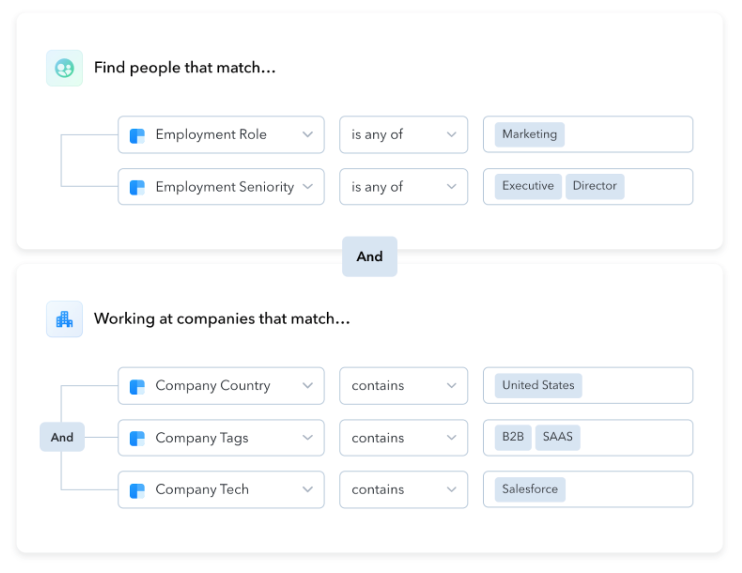Image resolution: width=742 pixels, height=573 pixels.
Task: Toggle the And connector between the two groups
Action: [369, 256]
